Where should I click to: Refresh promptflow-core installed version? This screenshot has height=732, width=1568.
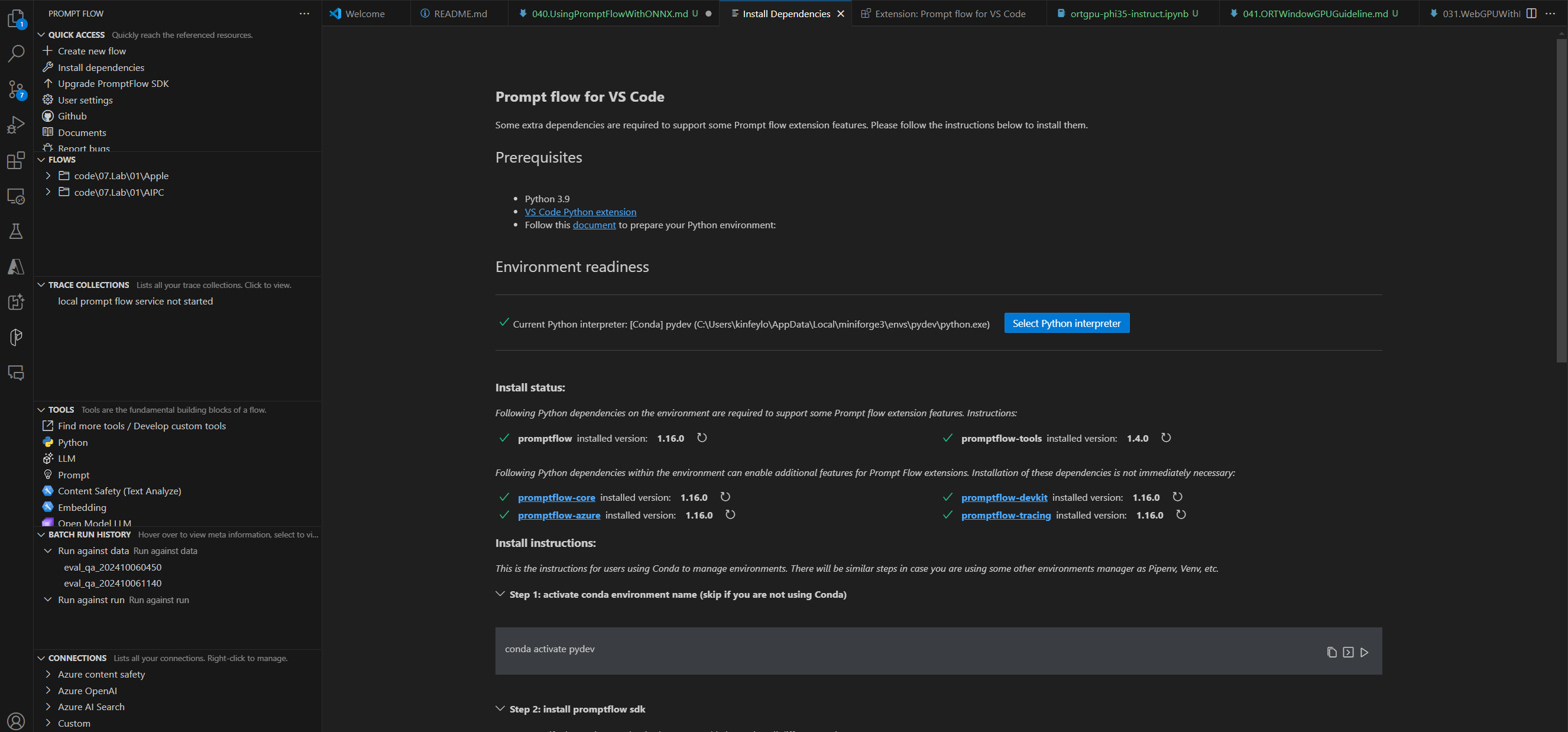pyautogui.click(x=725, y=497)
